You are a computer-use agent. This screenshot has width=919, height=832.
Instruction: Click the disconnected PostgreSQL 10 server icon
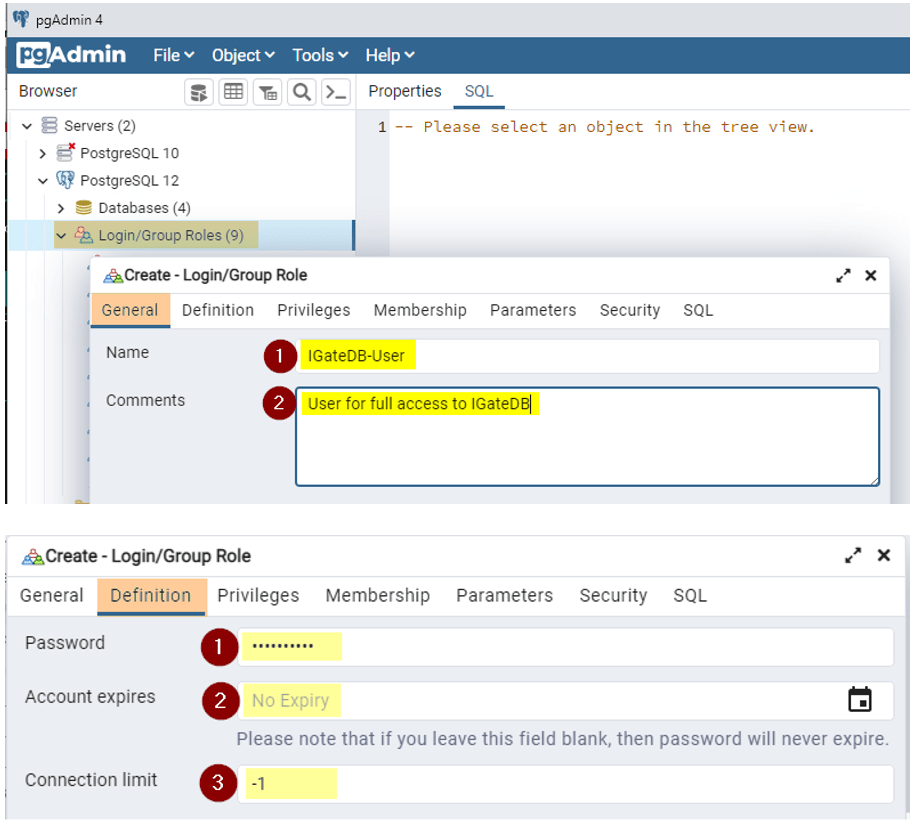click(65, 152)
